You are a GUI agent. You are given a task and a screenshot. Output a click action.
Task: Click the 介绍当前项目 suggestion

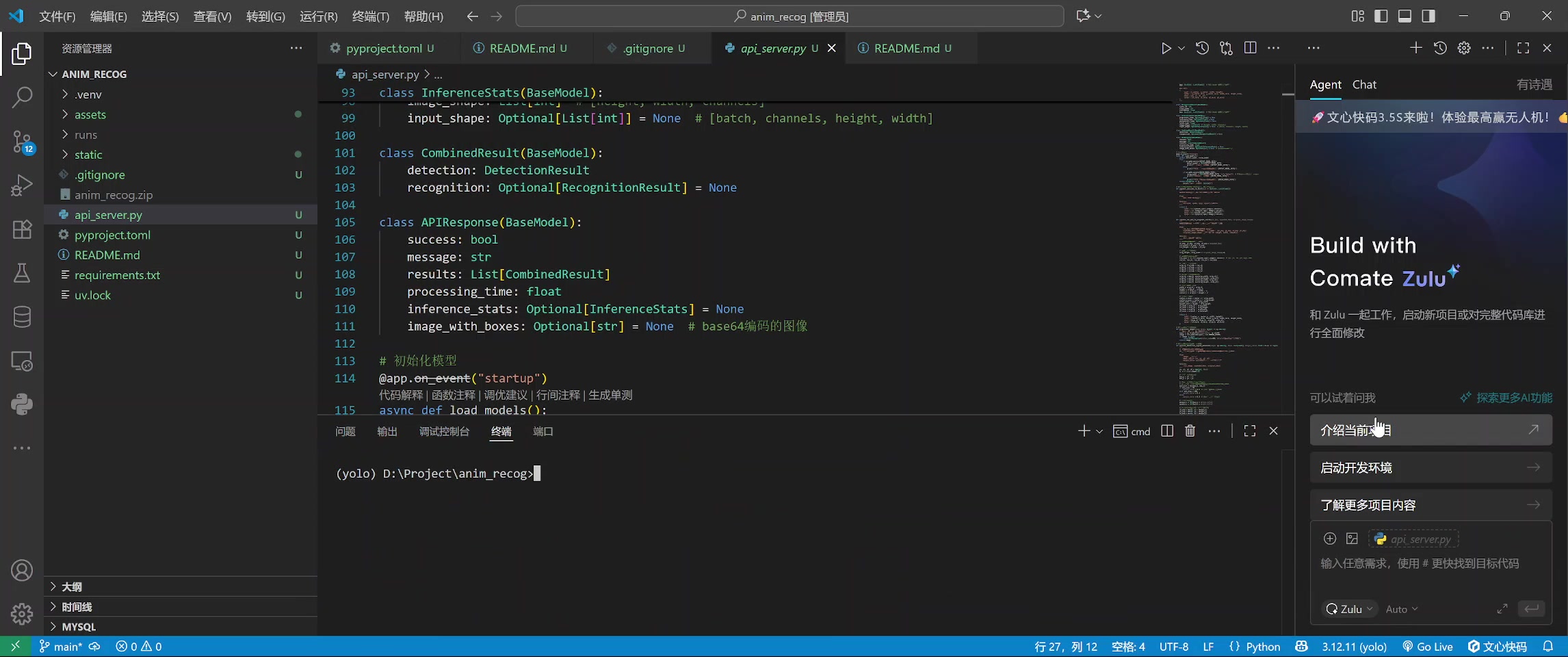click(x=1430, y=430)
